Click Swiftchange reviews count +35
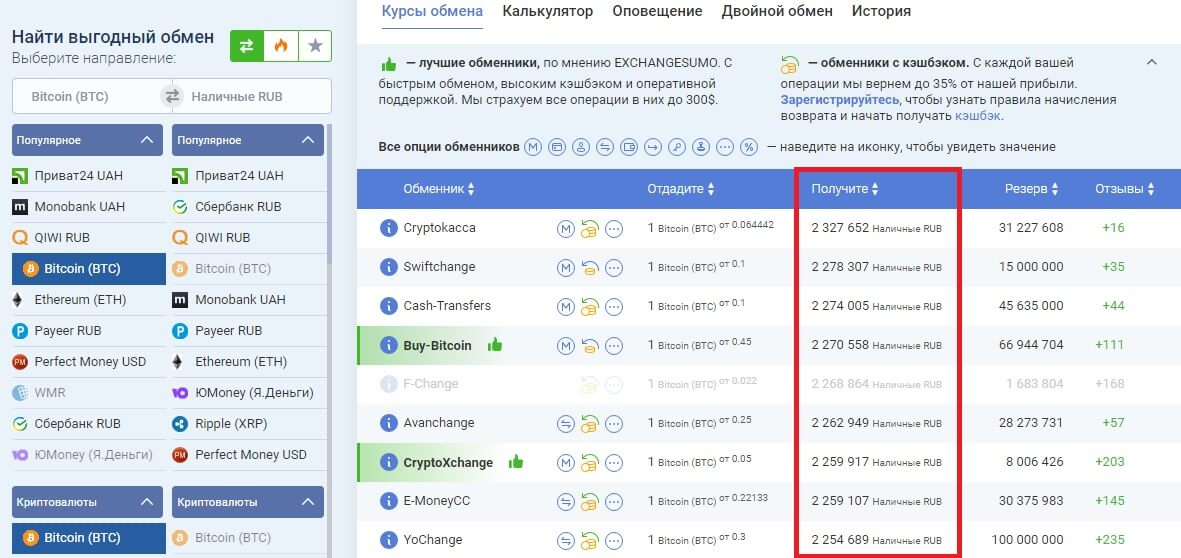Screen dimensions: 1181x558 (x=1112, y=267)
